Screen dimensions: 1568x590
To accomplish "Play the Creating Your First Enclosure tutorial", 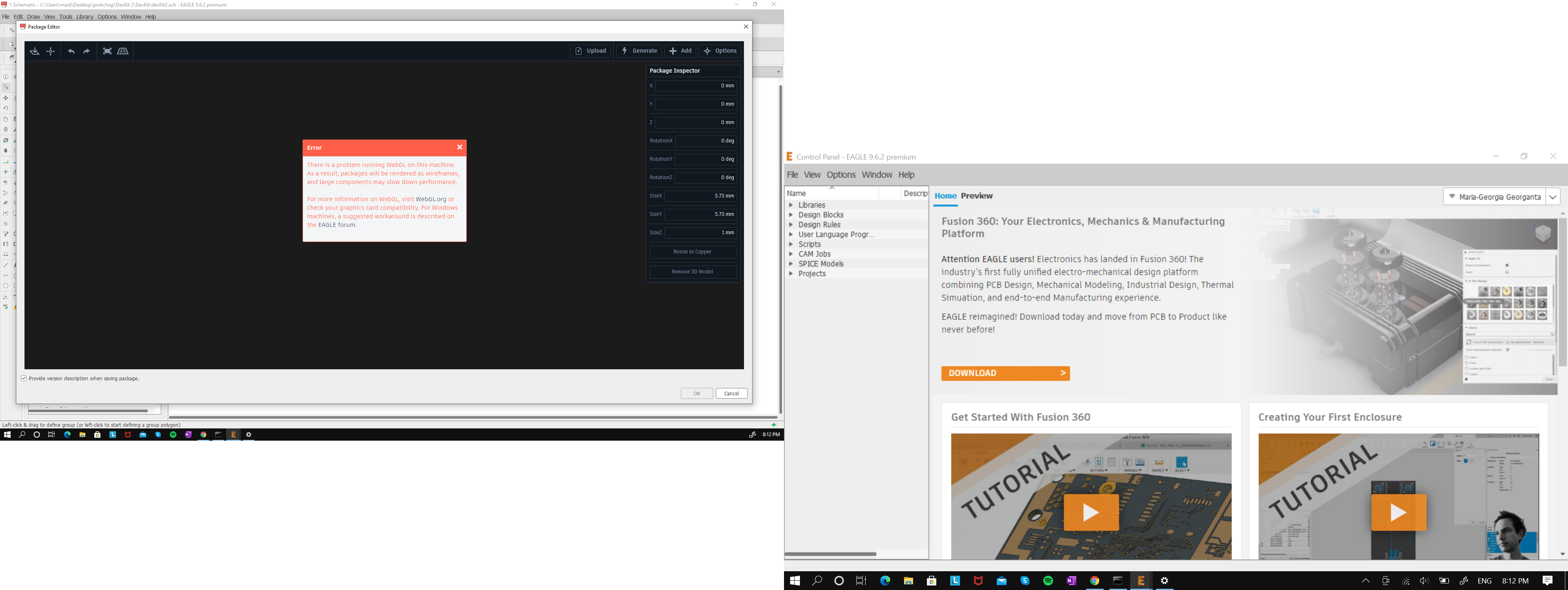I will (x=1398, y=512).
